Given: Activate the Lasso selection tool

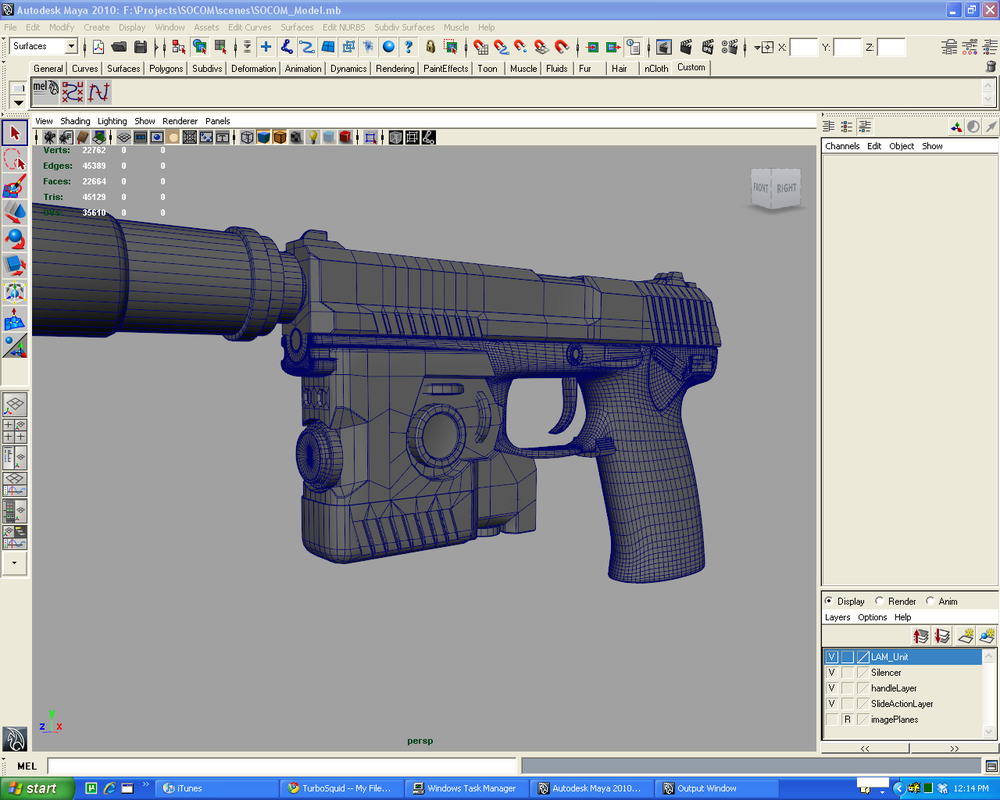Looking at the screenshot, I should 13,156.
